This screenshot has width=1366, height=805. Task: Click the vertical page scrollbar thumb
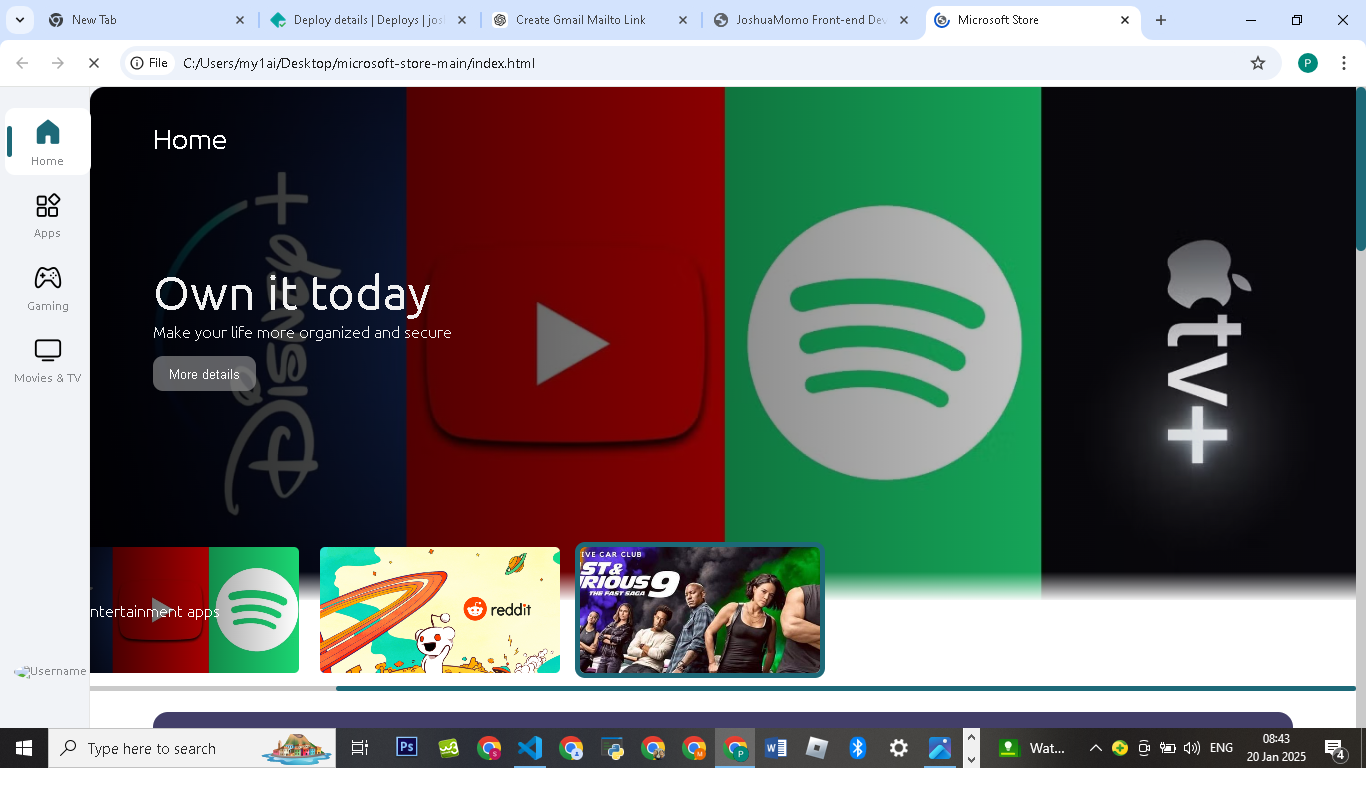[1361, 168]
